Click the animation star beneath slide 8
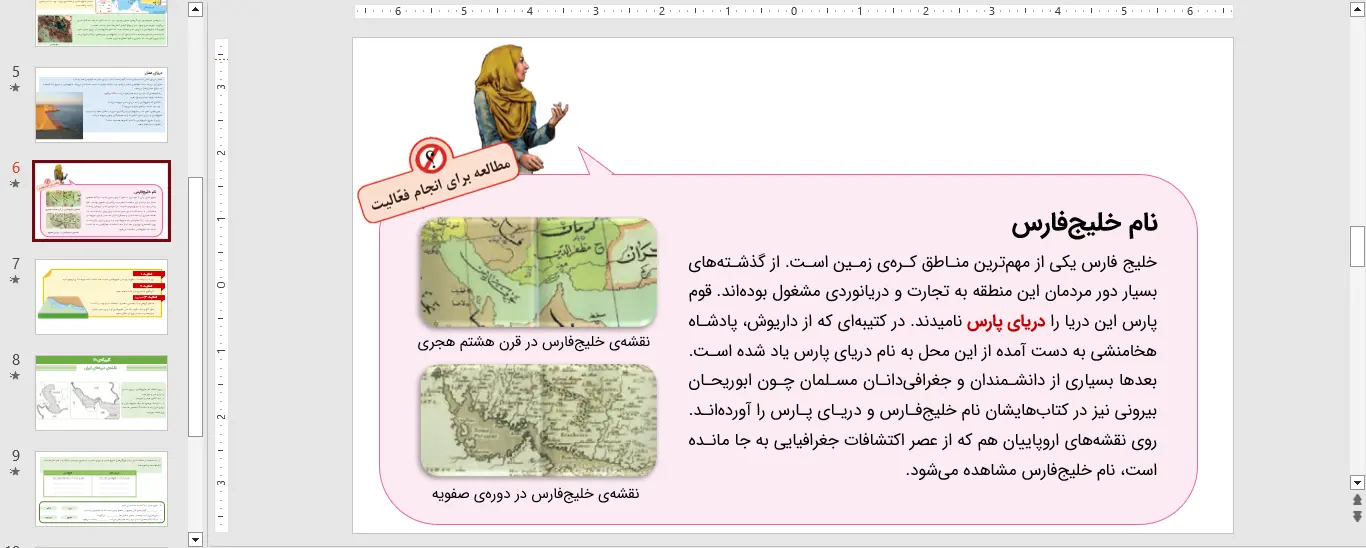The height and width of the screenshot is (548, 1366). (x=15, y=376)
